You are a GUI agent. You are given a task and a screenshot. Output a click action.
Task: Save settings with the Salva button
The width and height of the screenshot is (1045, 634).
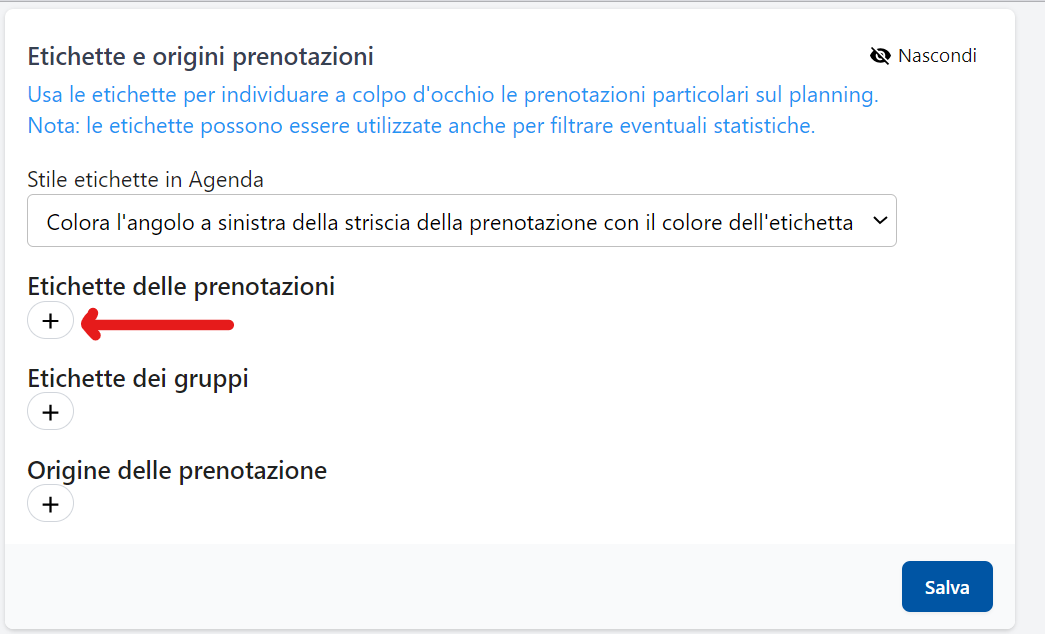pos(946,587)
